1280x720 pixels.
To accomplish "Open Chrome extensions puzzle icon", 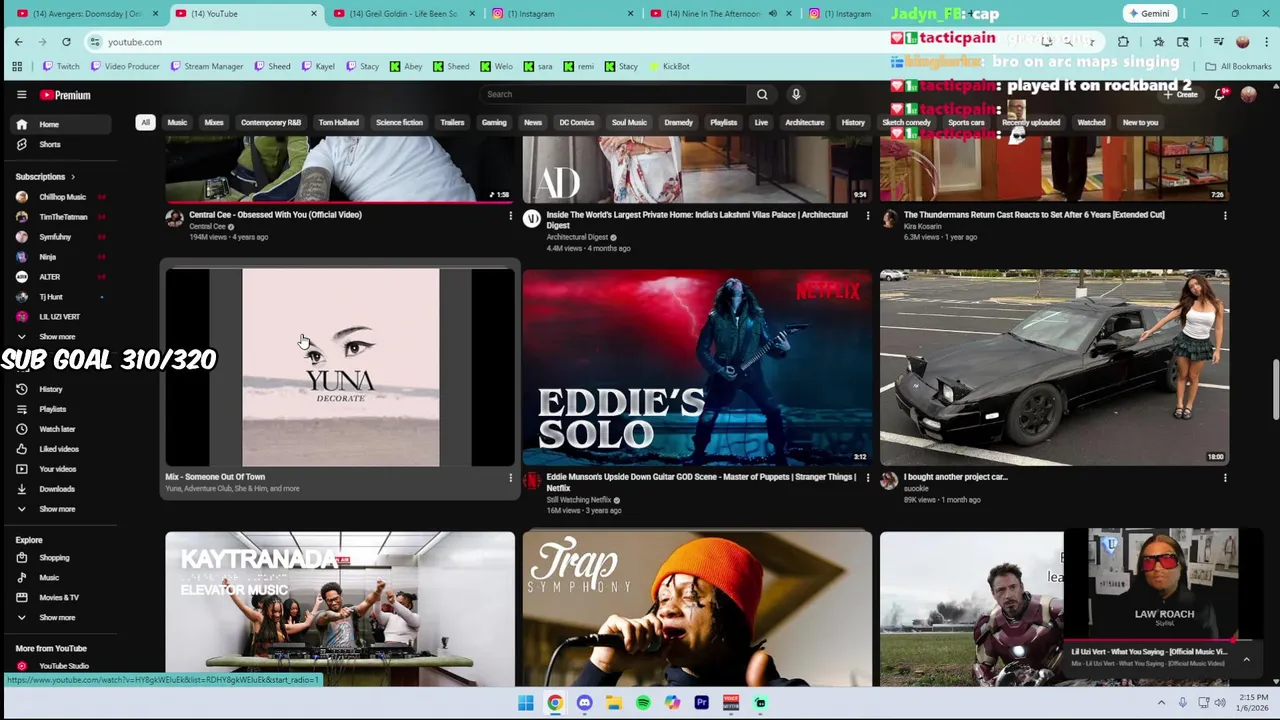I will [x=1123, y=42].
